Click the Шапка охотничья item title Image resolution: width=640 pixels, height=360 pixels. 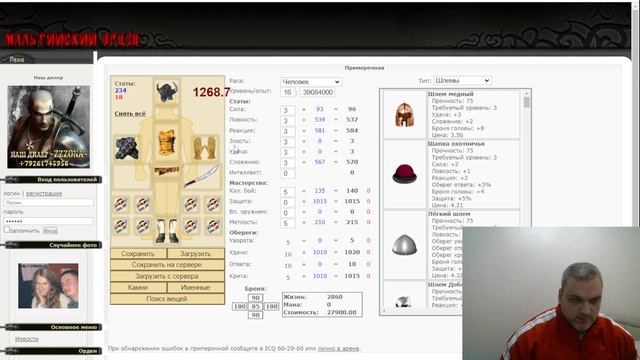click(x=456, y=144)
